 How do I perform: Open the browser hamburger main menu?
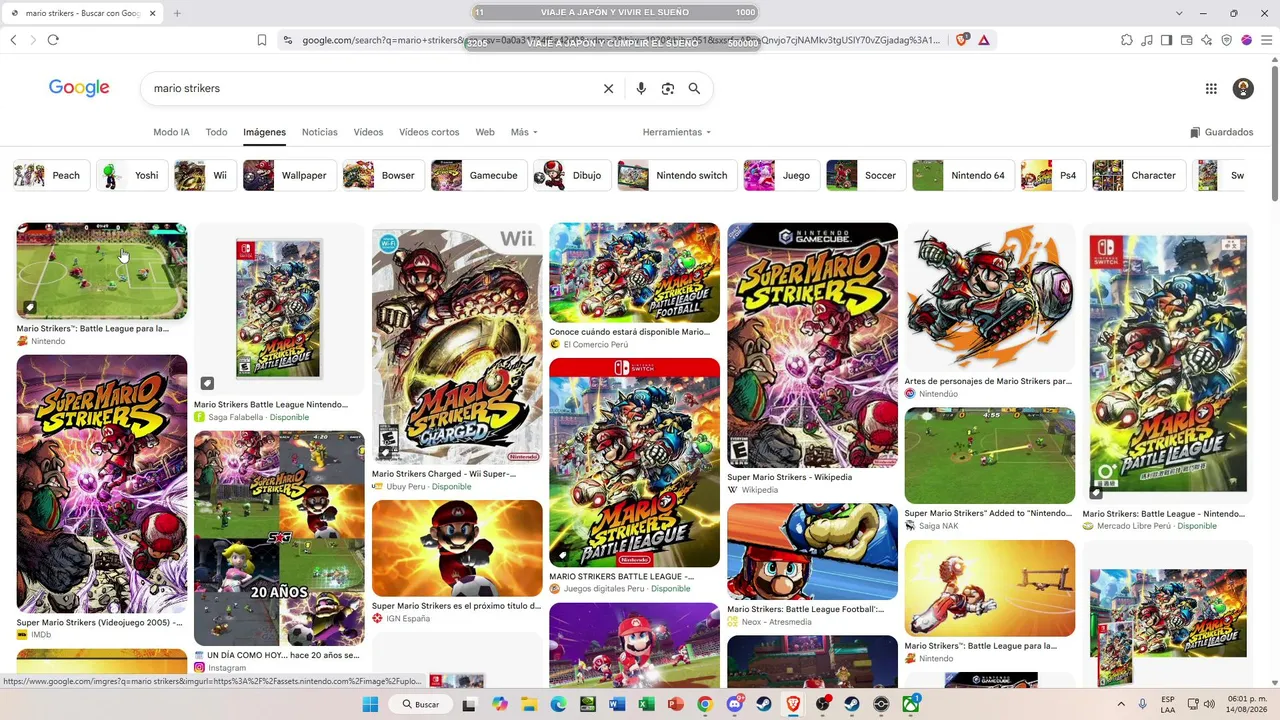(x=1266, y=40)
